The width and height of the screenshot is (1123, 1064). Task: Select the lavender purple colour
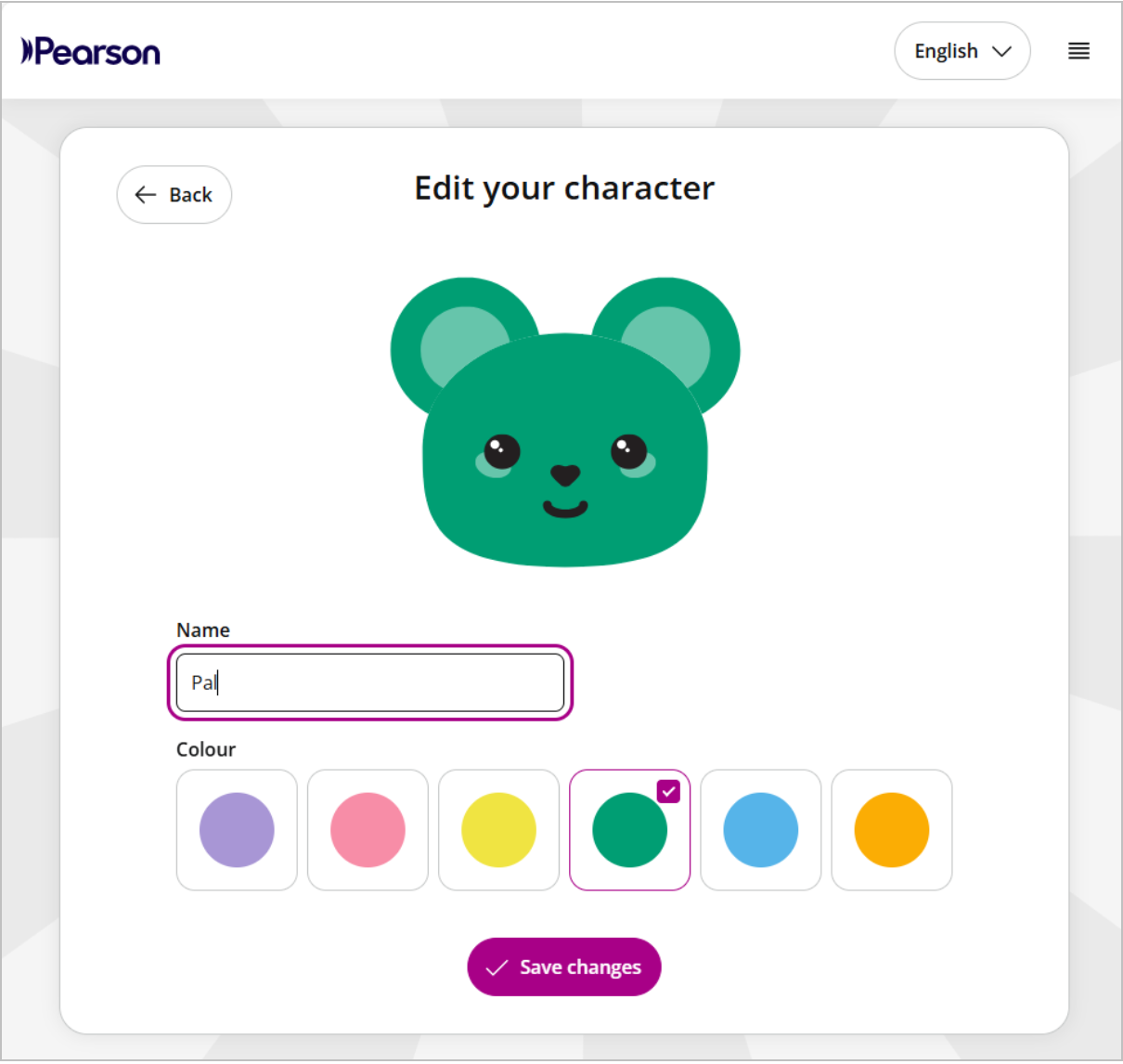coord(237,830)
